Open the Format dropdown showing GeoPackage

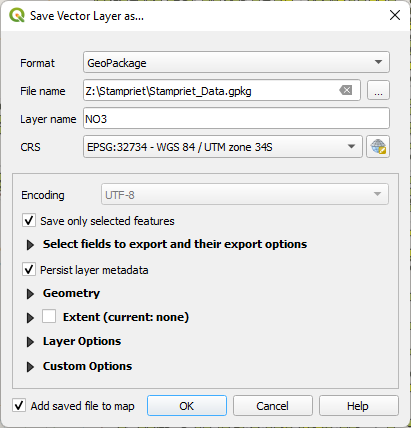coord(236,62)
